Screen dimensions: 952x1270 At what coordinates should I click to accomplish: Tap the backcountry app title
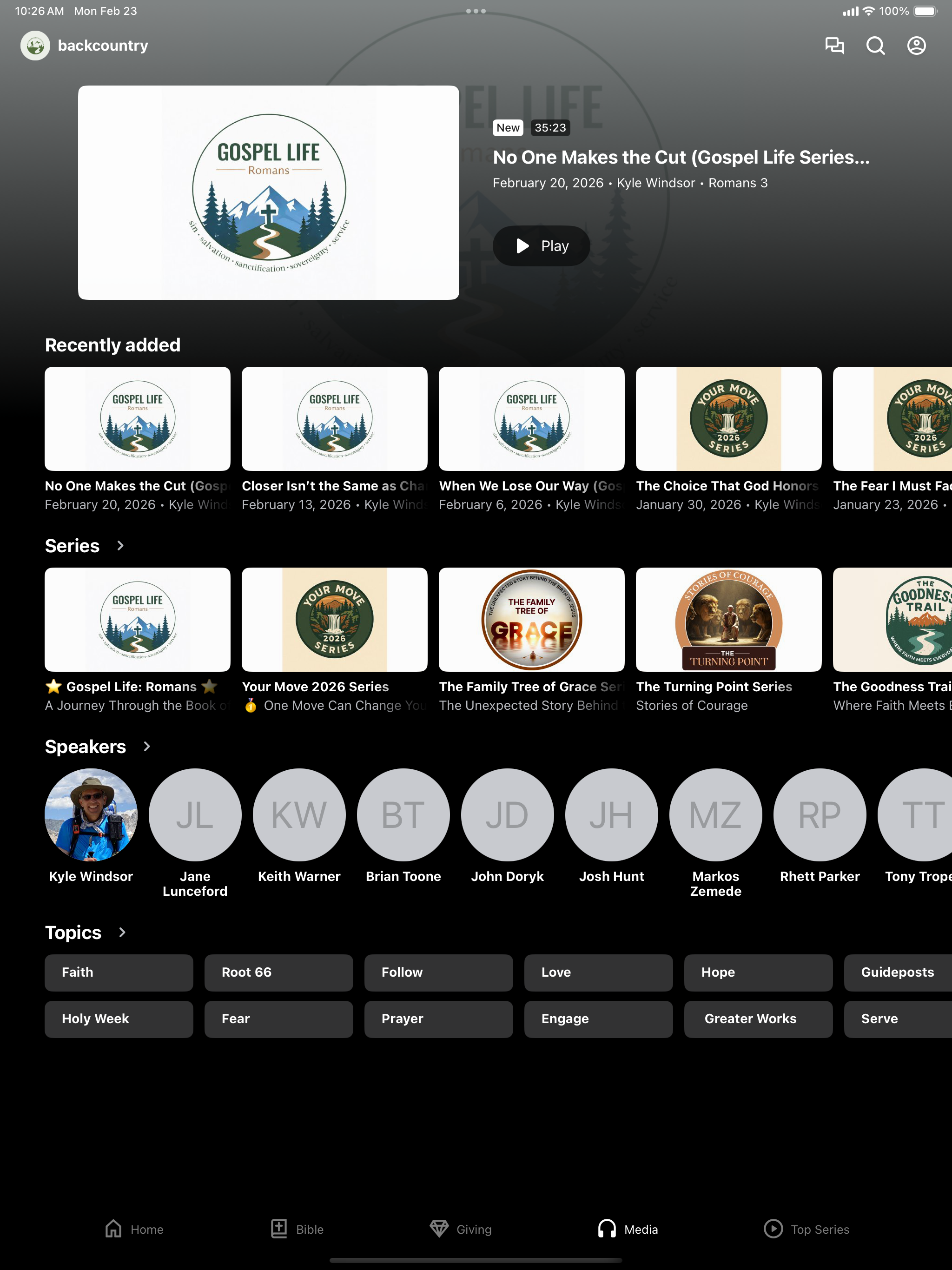tap(103, 46)
